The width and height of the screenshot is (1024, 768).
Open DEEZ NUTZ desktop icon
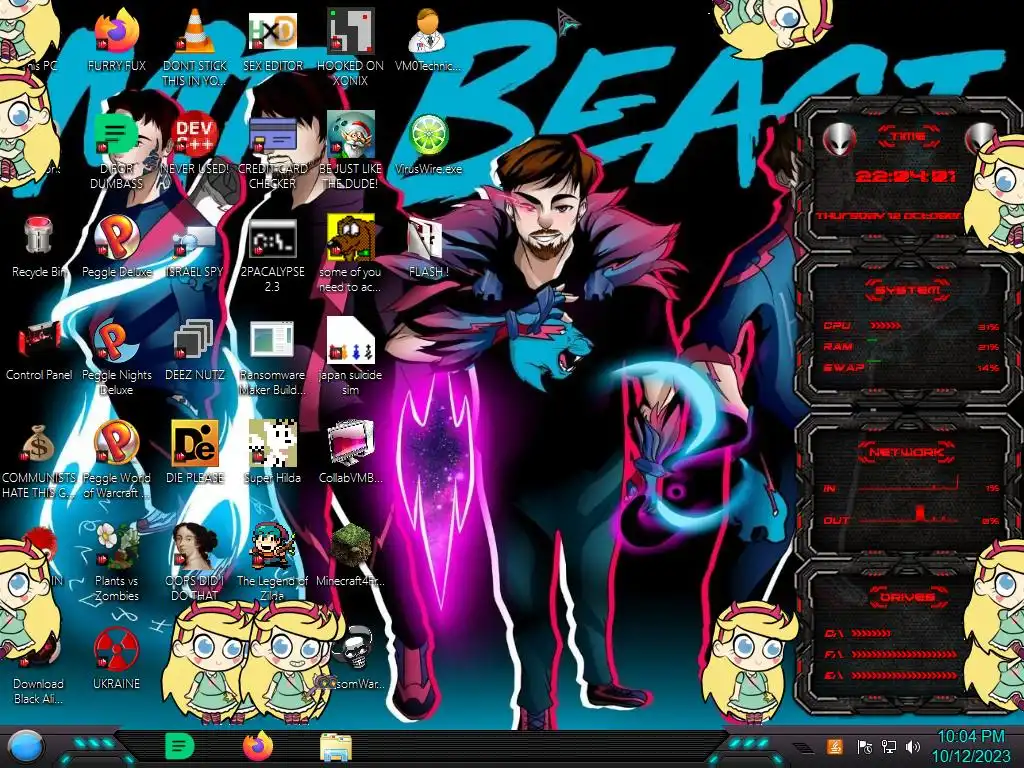pyautogui.click(x=195, y=341)
